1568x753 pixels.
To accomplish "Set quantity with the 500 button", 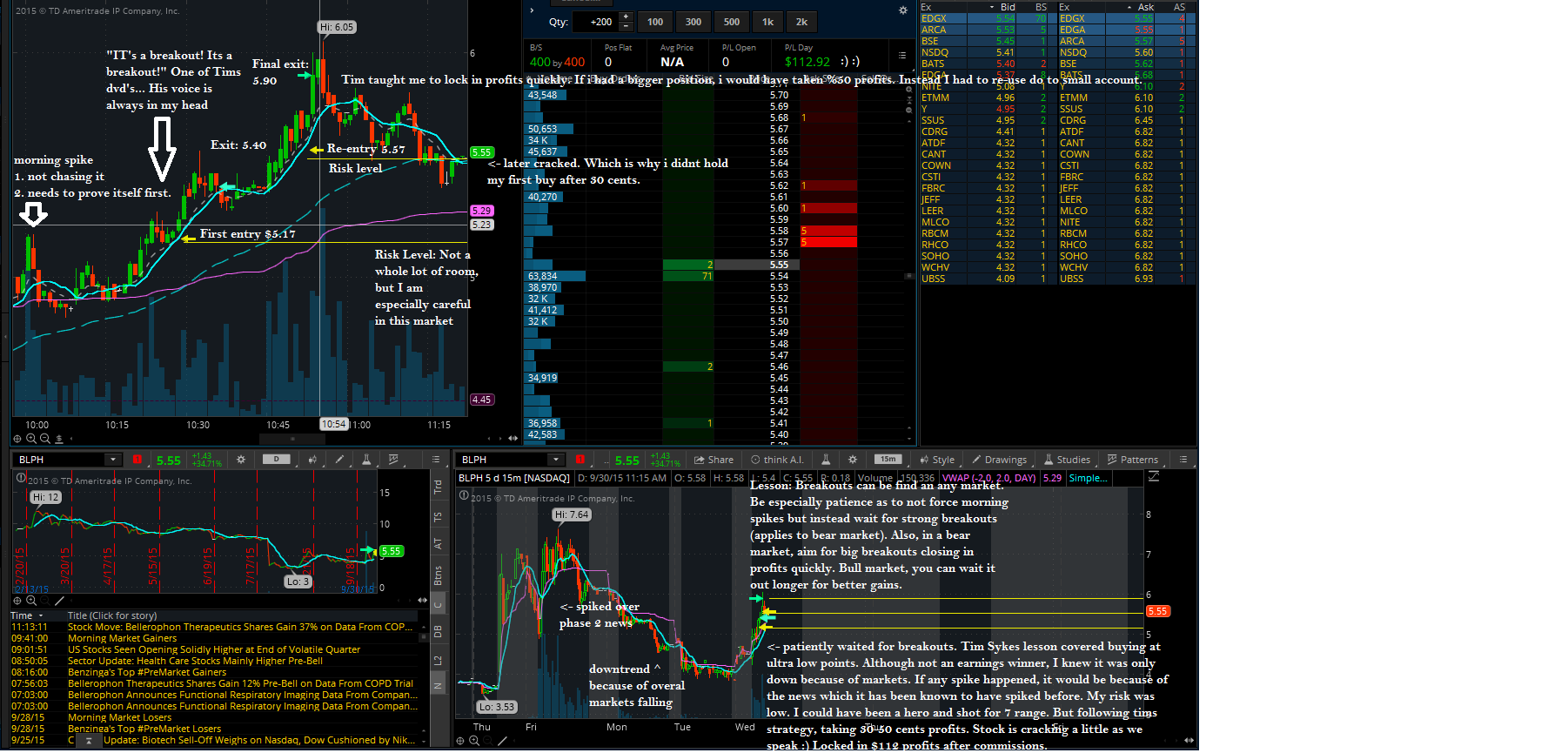I will 732,22.
